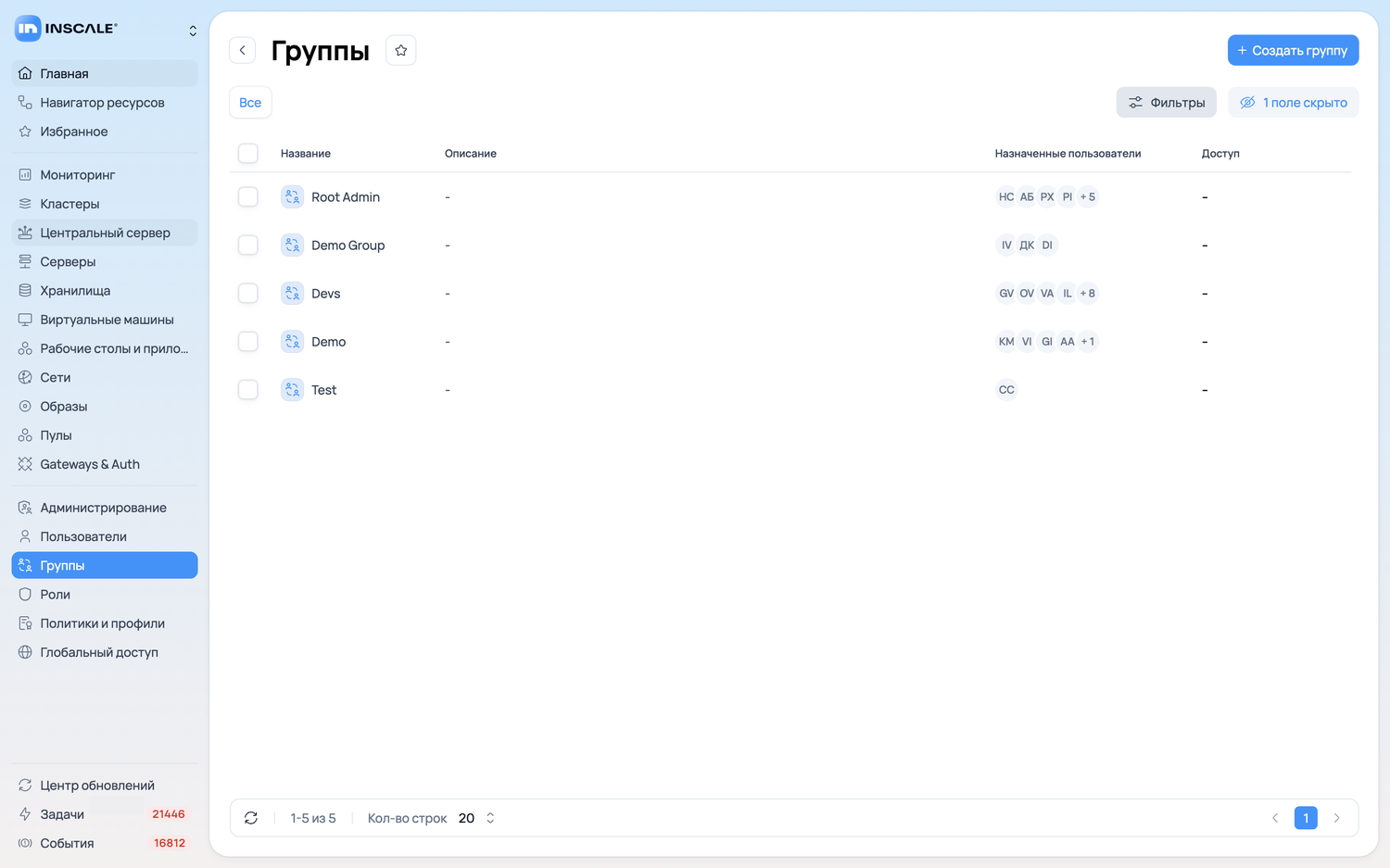Image resolution: width=1390 pixels, height=868 pixels.
Task: Click the refresh icon in the table footer
Action: [251, 818]
